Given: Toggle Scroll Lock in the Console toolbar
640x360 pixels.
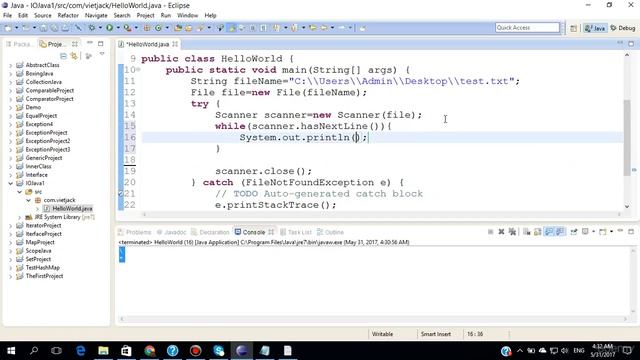Looking at the screenshot, I should [x=538, y=232].
